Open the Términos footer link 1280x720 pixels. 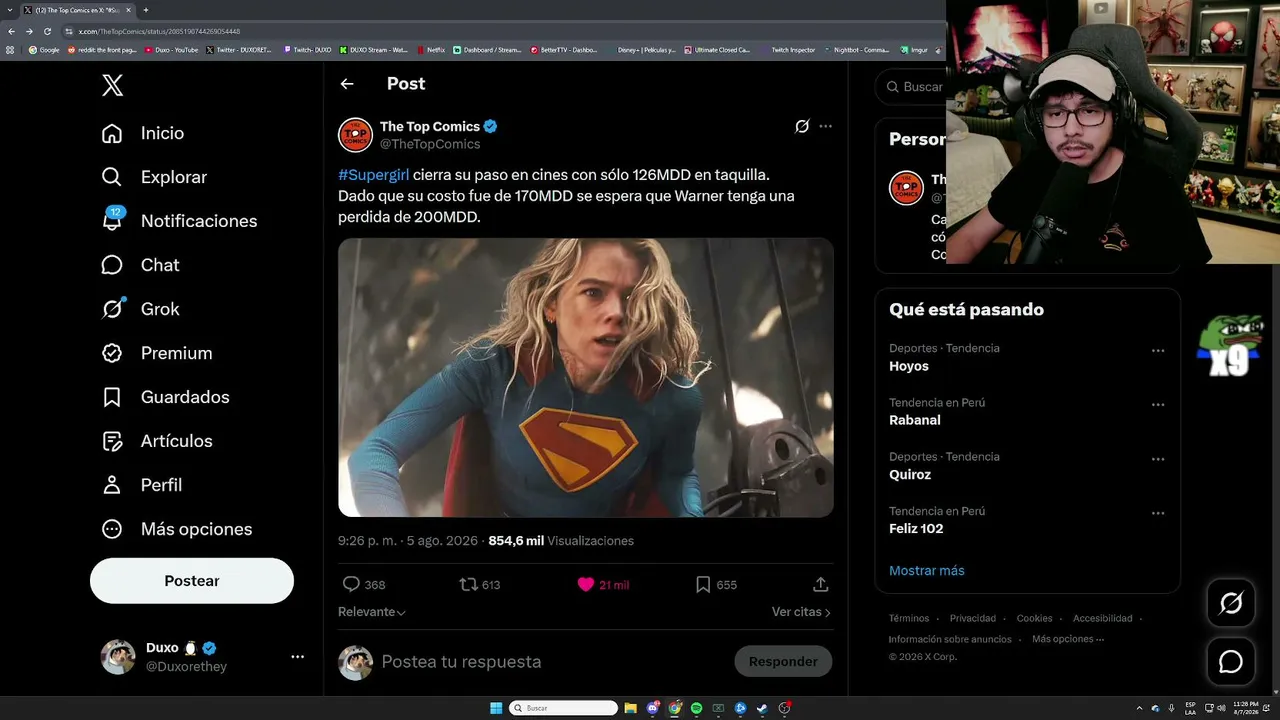coord(909,618)
